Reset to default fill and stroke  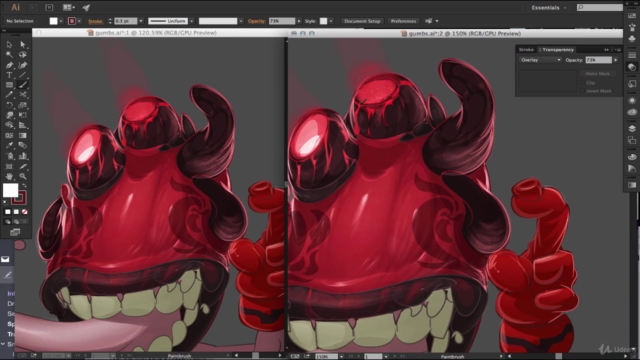click(x=5, y=202)
